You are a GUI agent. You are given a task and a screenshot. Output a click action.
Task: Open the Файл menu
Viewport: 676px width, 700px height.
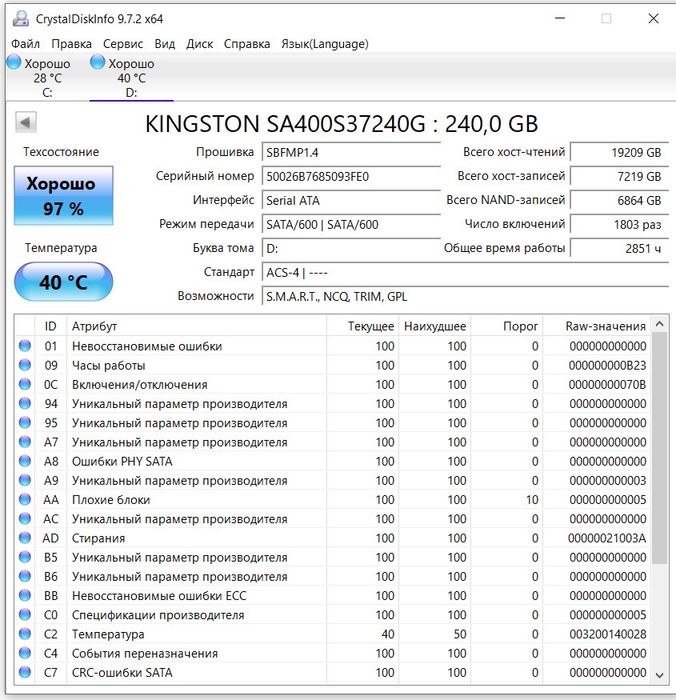point(25,44)
